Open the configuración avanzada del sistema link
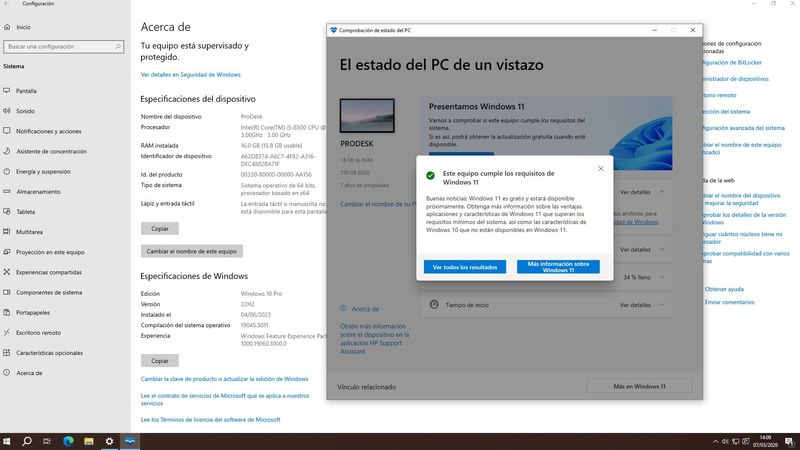Screen dimensions: 800x450 pyautogui.click(x=744, y=128)
